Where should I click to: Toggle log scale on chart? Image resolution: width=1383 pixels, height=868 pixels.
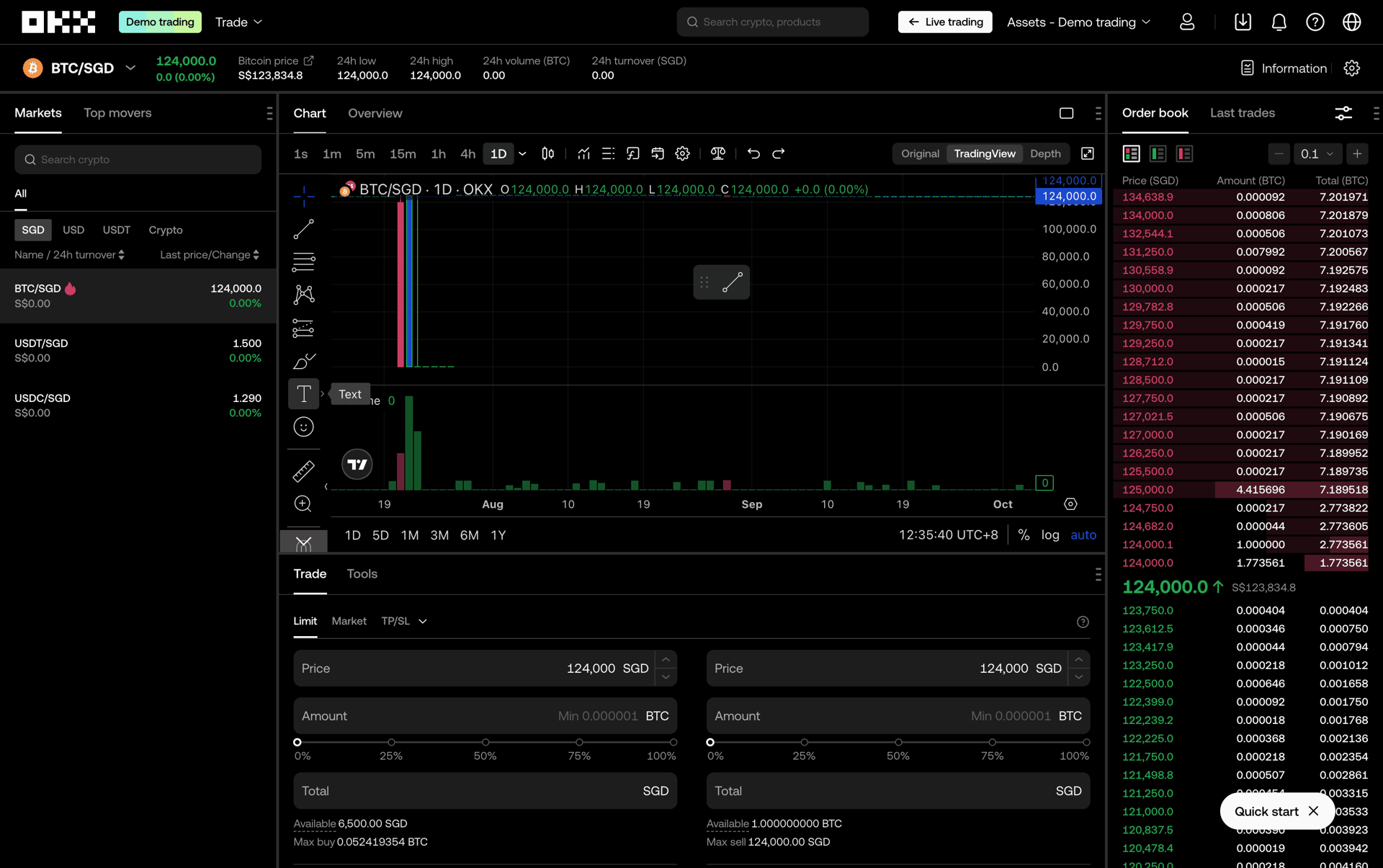[x=1050, y=535]
